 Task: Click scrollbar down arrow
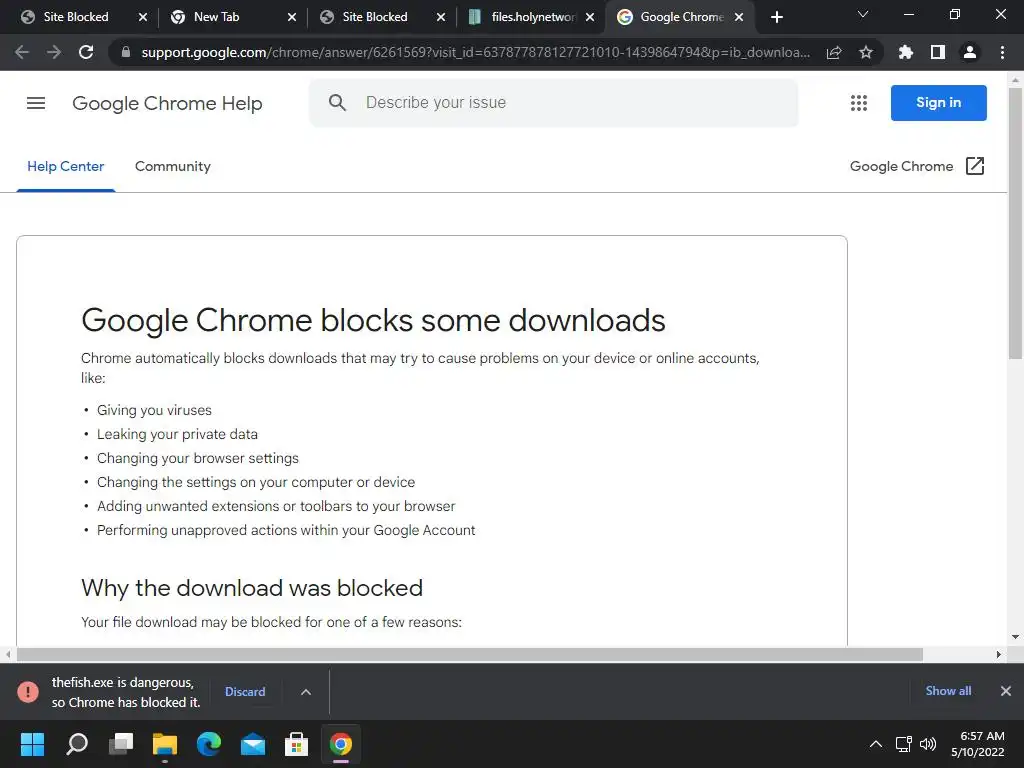coord(1015,637)
